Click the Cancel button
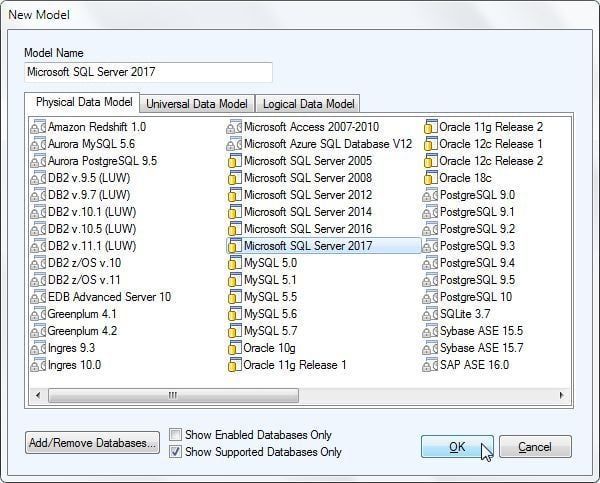The image size is (600, 483). [535, 447]
